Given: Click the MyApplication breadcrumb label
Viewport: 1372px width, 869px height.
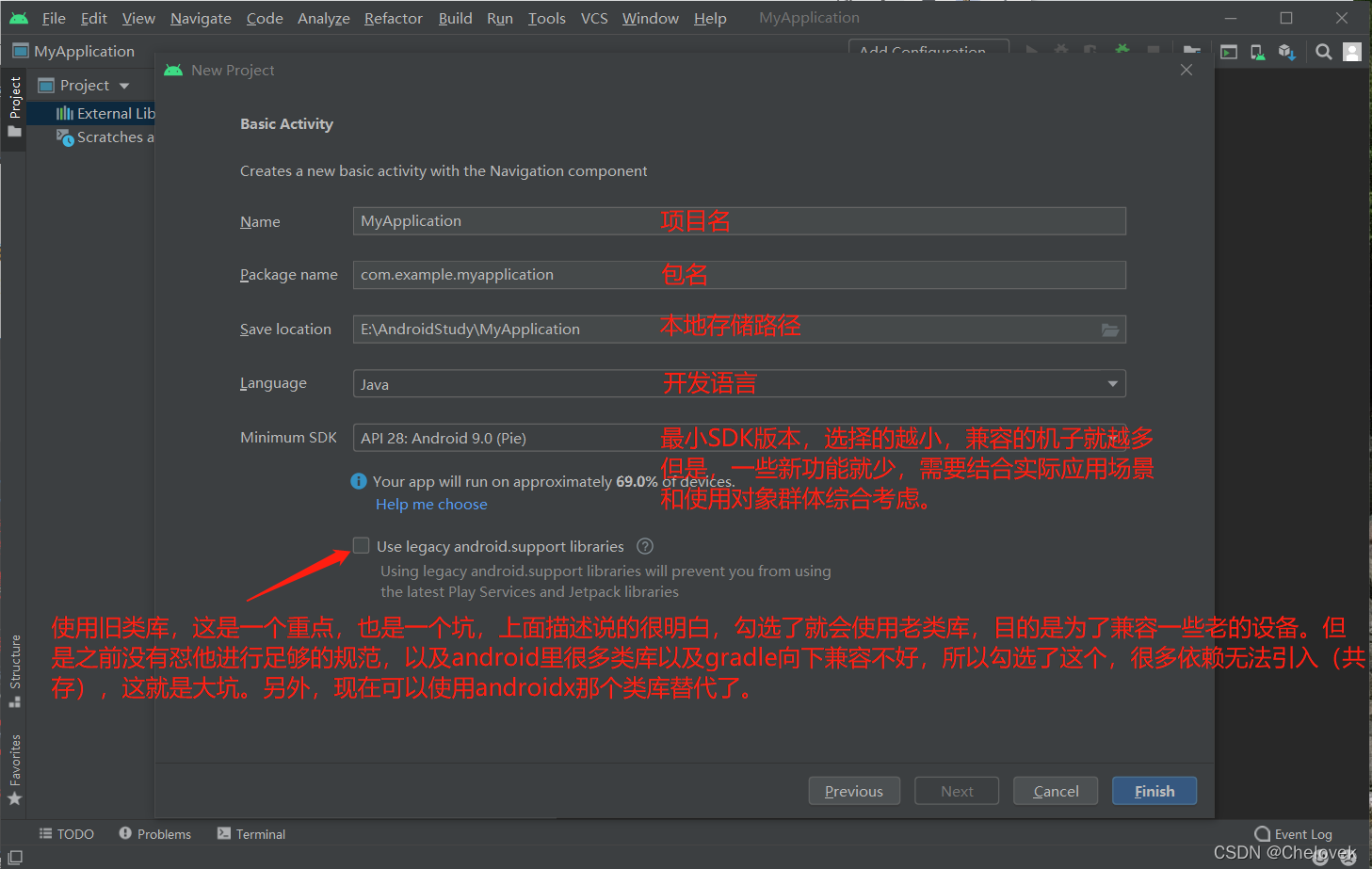Looking at the screenshot, I should [x=84, y=51].
